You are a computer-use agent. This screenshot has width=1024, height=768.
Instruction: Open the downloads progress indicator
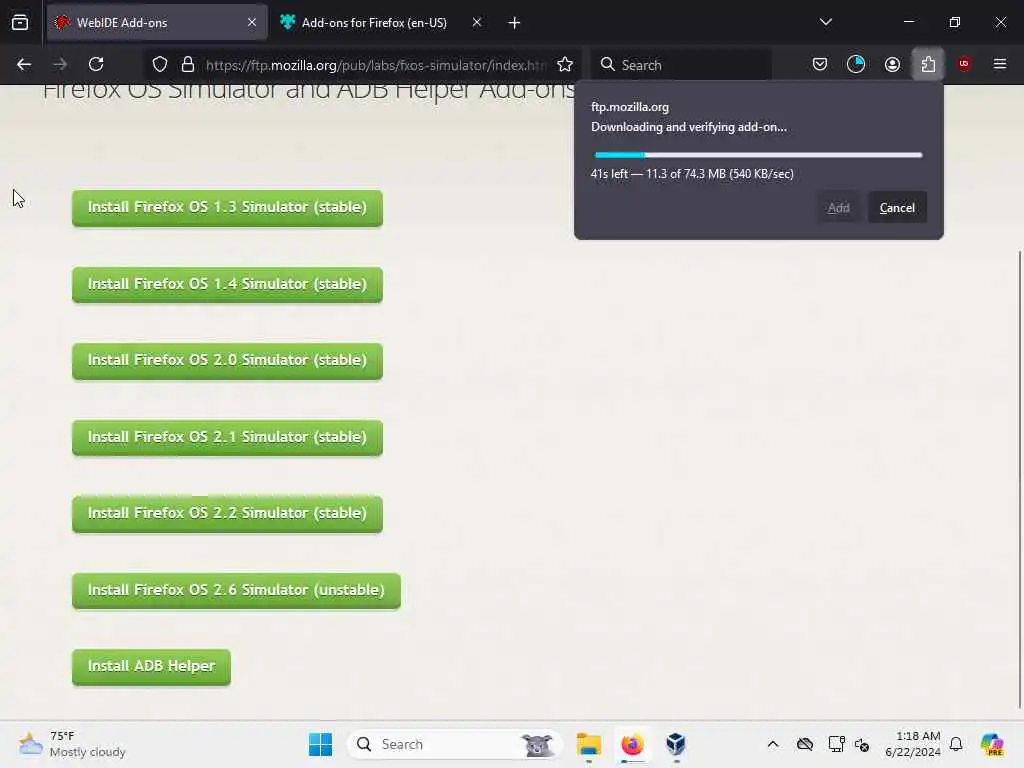click(x=856, y=64)
